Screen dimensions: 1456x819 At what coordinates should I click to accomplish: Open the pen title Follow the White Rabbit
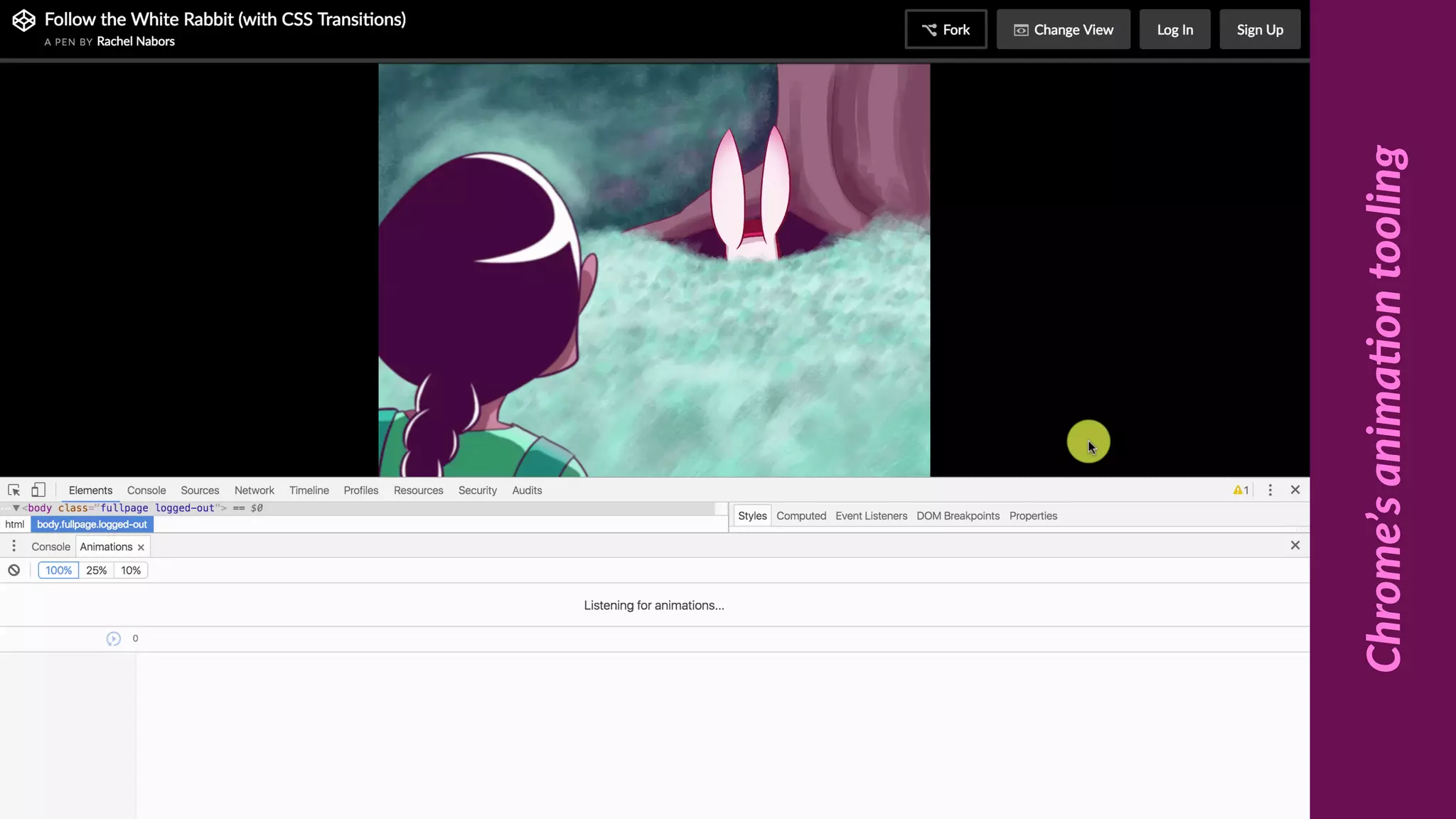[x=225, y=19]
